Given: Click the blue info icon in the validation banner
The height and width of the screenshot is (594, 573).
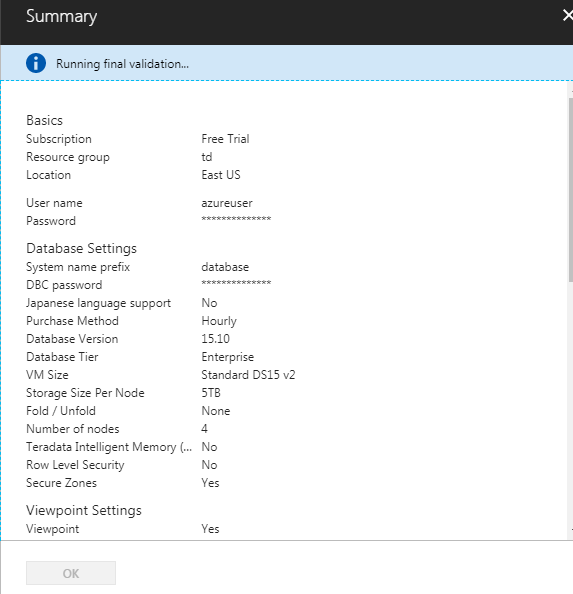Looking at the screenshot, I should tap(36, 63).
